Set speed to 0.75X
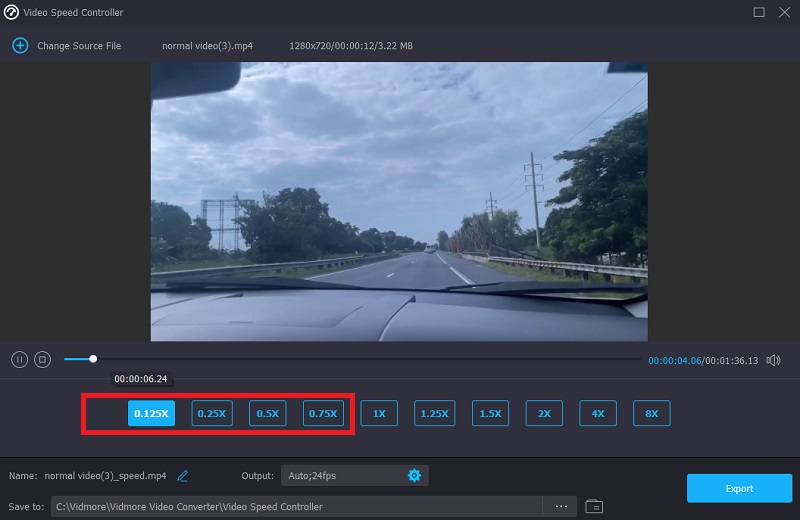 coord(324,413)
